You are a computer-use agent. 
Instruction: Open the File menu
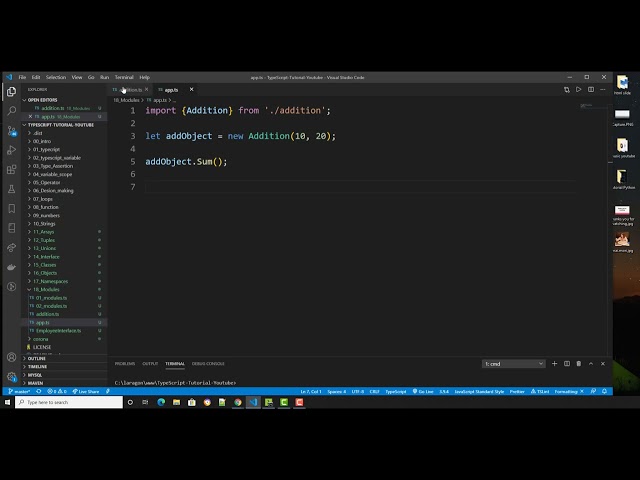coord(22,77)
